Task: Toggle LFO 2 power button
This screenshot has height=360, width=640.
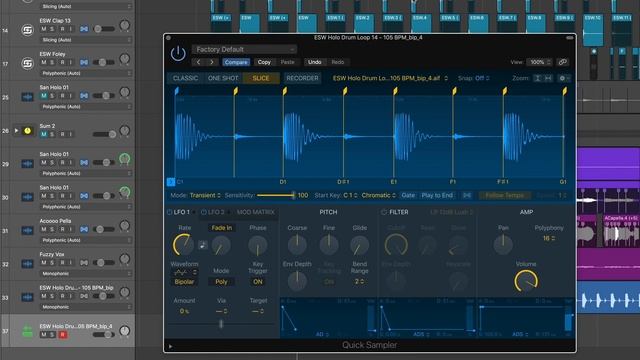Action: [204, 212]
